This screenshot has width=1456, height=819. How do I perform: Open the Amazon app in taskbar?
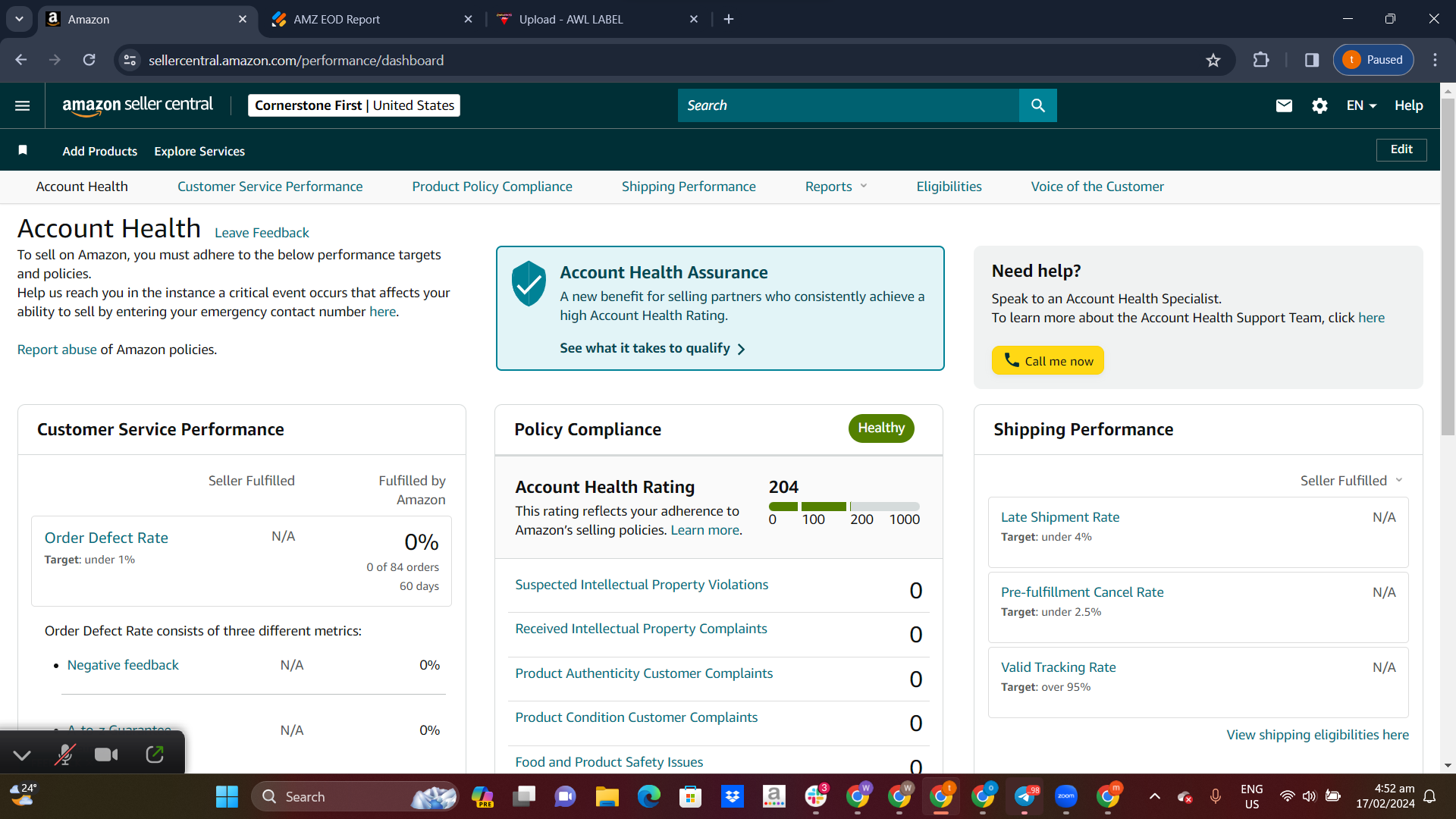pyautogui.click(x=774, y=796)
